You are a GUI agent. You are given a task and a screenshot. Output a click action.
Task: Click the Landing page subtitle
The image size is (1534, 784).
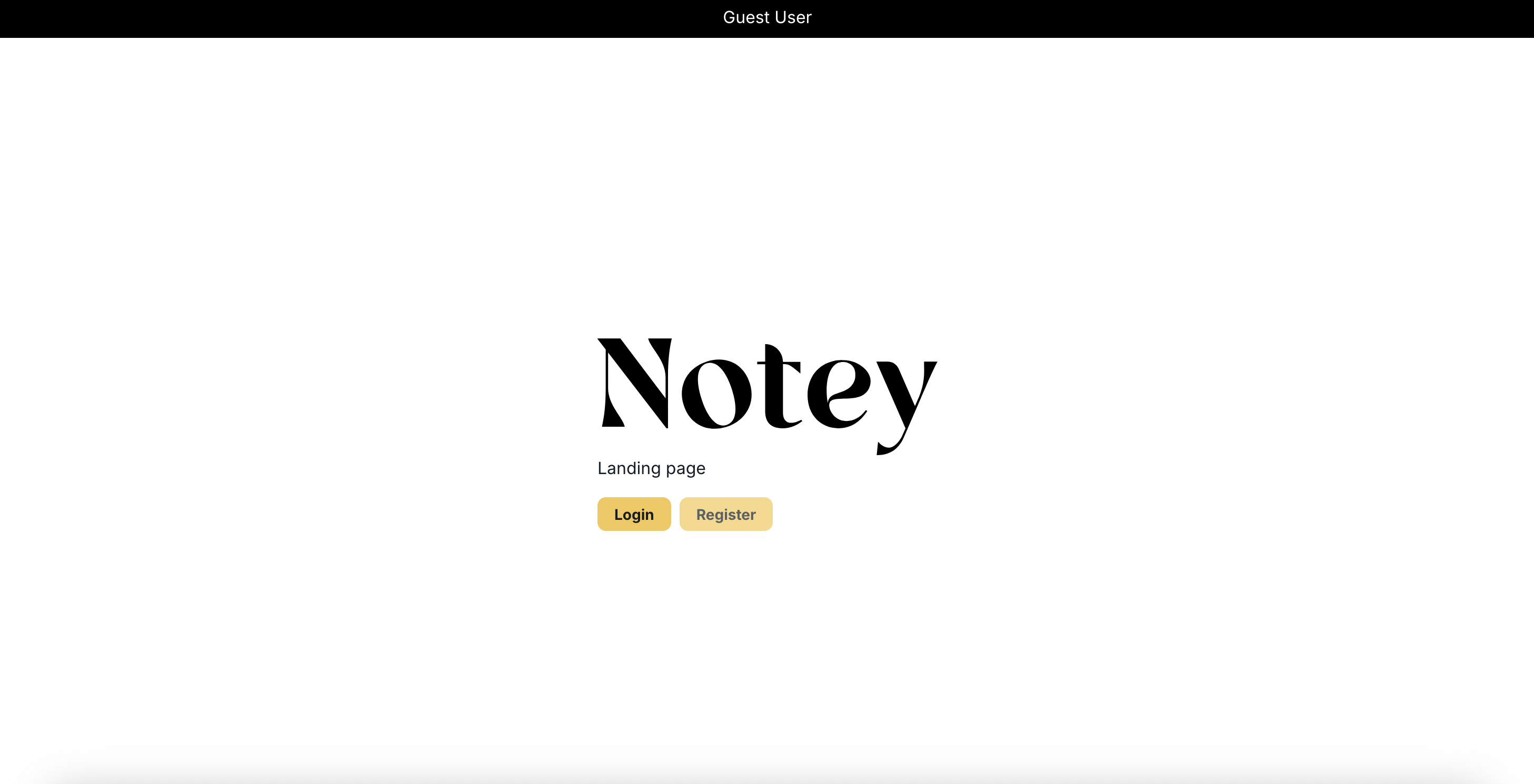(652, 468)
